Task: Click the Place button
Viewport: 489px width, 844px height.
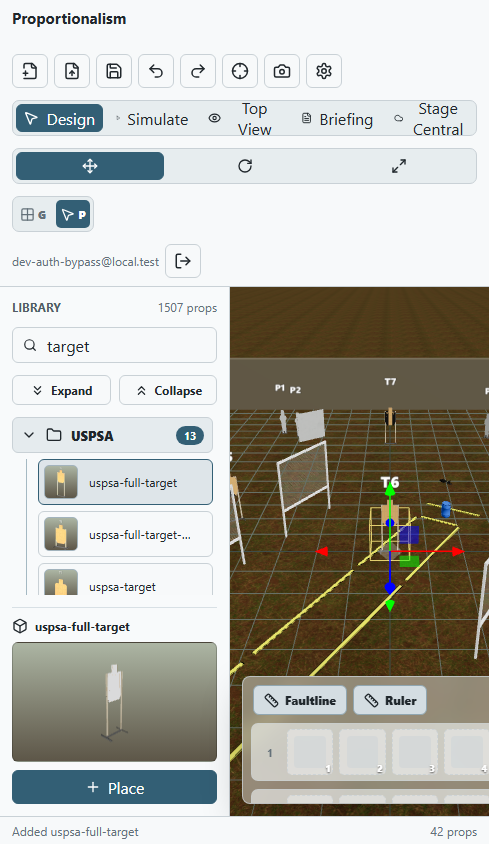Action: pos(115,787)
